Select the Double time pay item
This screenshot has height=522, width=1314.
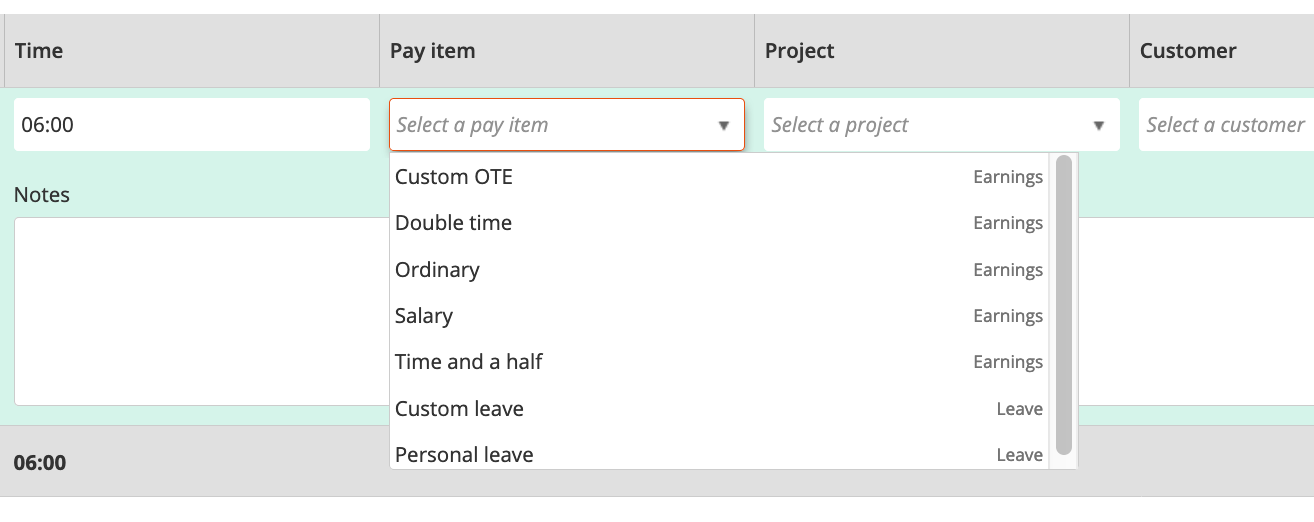pos(719,223)
